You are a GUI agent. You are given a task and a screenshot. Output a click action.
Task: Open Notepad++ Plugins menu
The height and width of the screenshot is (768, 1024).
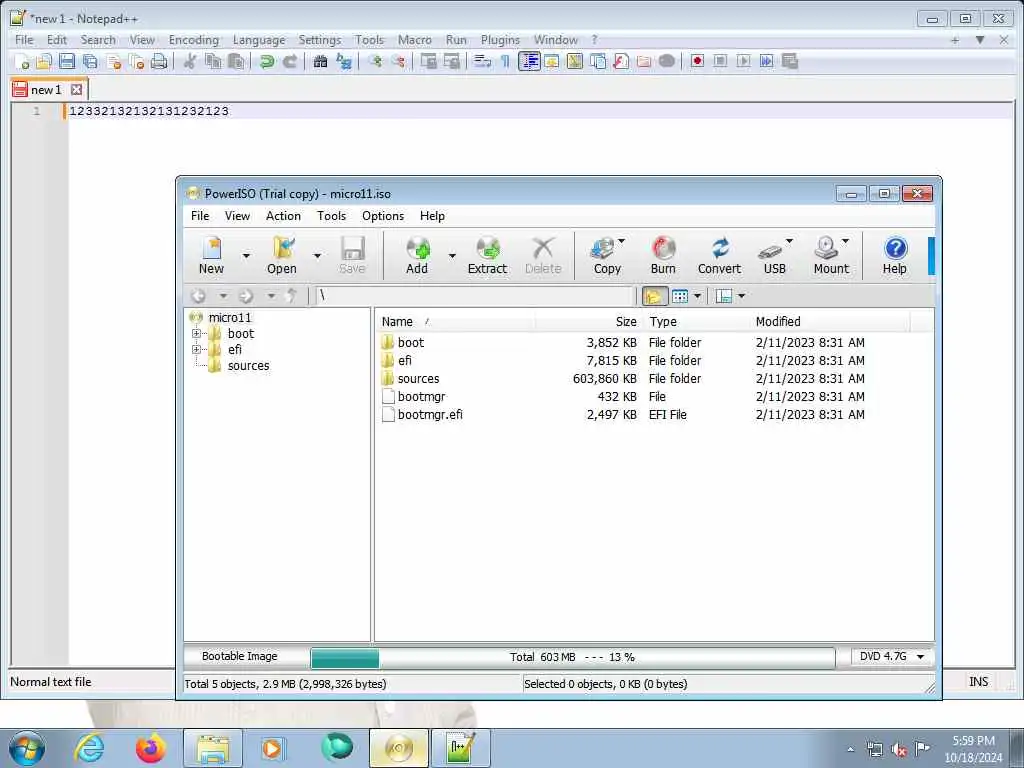[500, 40]
